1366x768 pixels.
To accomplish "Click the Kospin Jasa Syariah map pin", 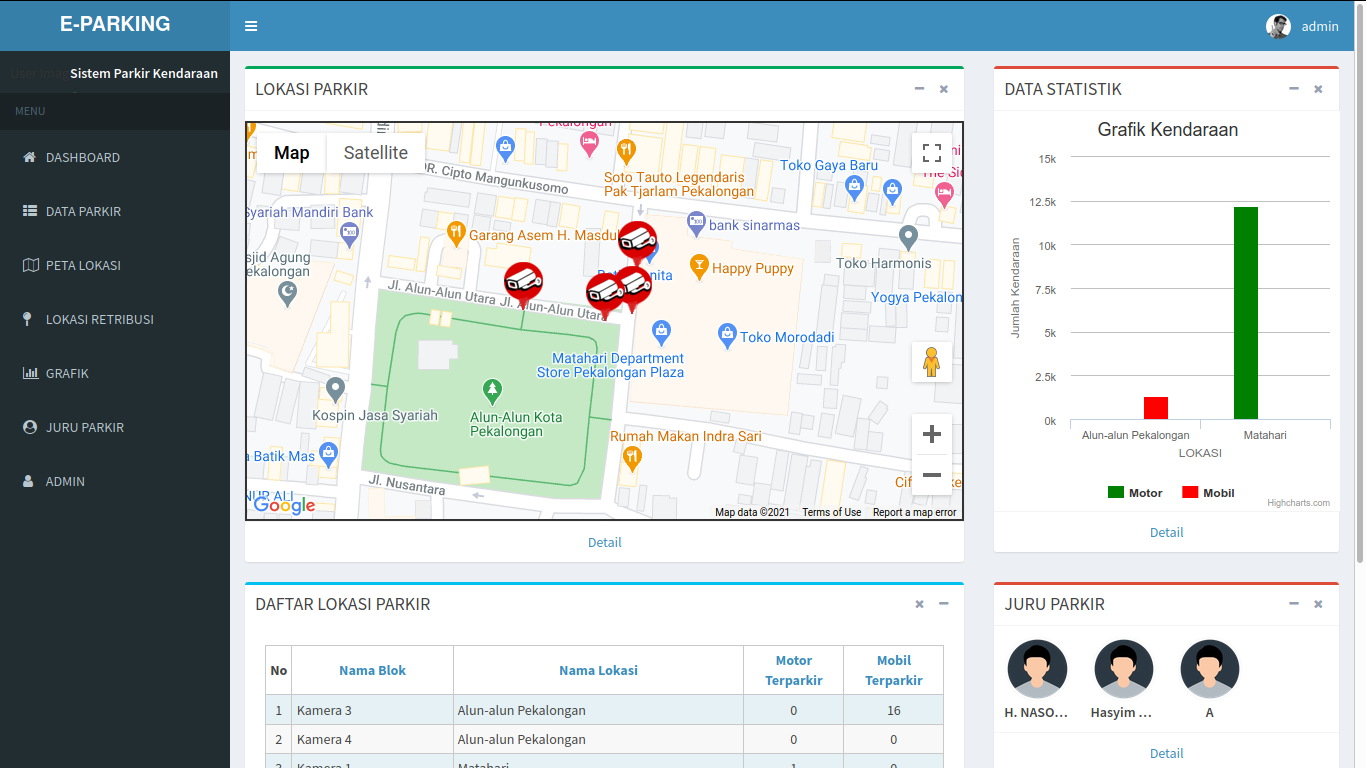I will 336,389.
